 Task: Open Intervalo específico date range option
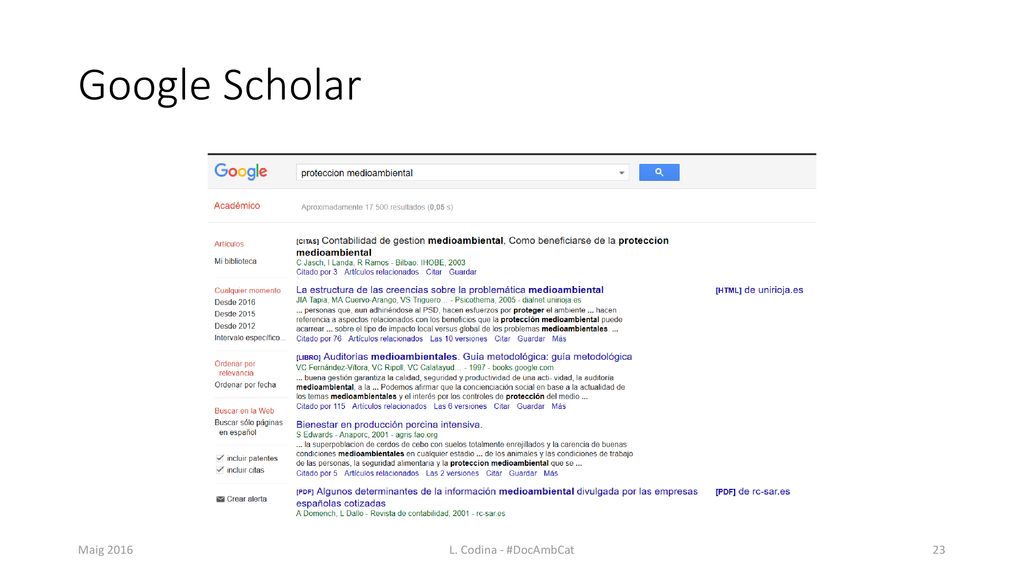tap(249, 338)
